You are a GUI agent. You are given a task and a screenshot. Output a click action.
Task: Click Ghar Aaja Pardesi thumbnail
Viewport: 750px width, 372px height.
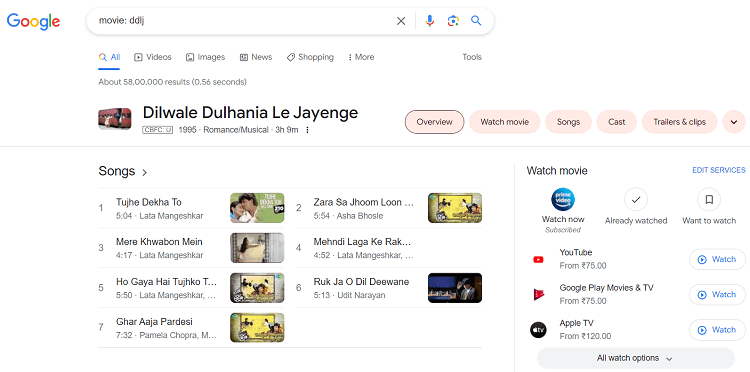click(x=257, y=328)
